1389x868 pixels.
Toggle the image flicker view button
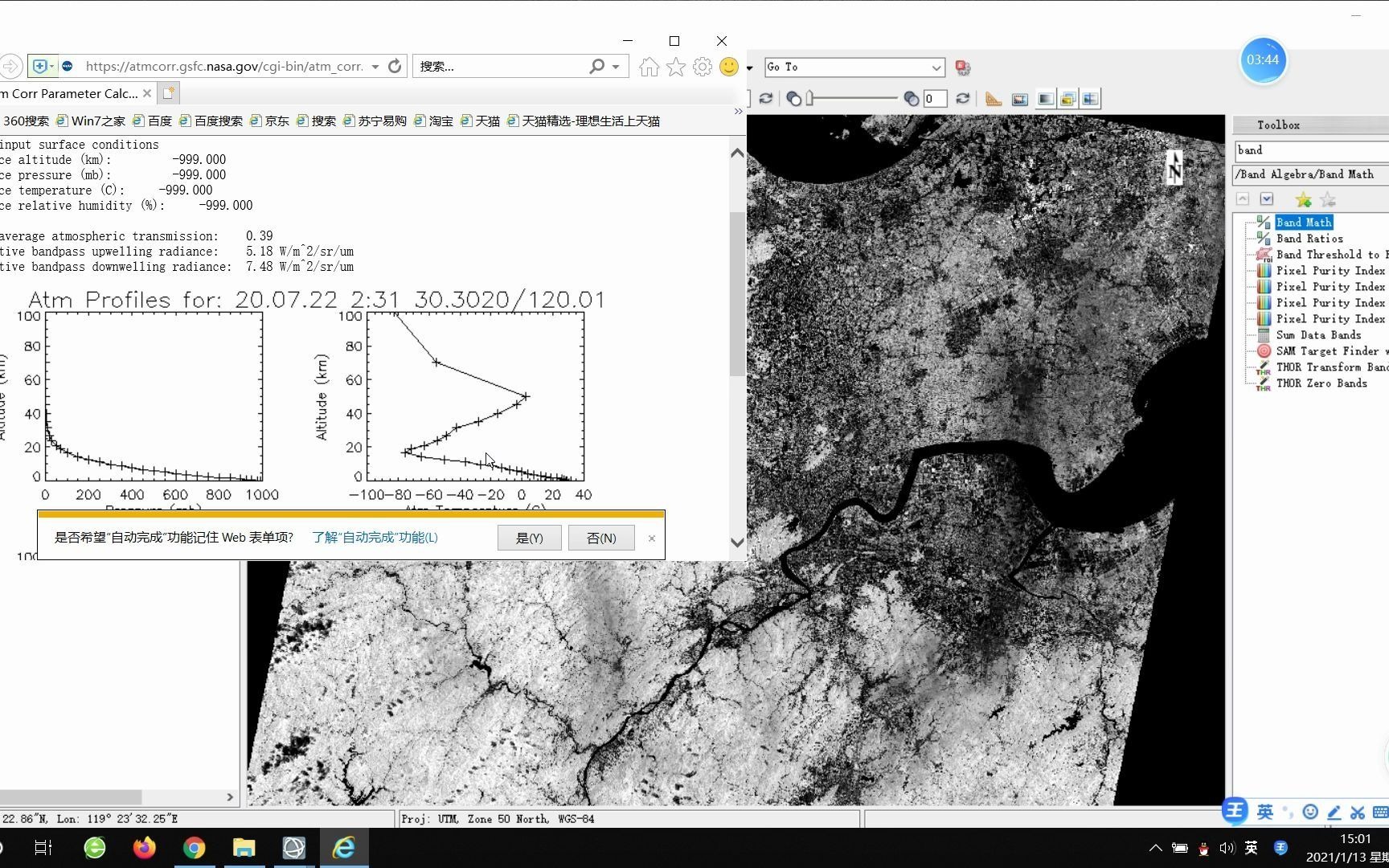tap(1067, 98)
